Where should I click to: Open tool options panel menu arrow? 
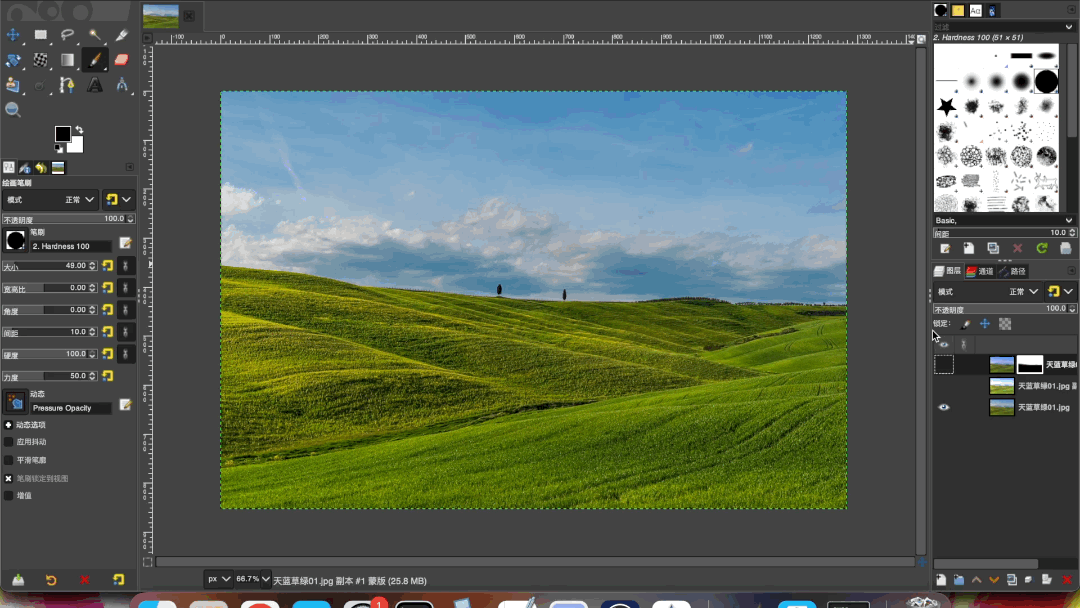(129, 167)
